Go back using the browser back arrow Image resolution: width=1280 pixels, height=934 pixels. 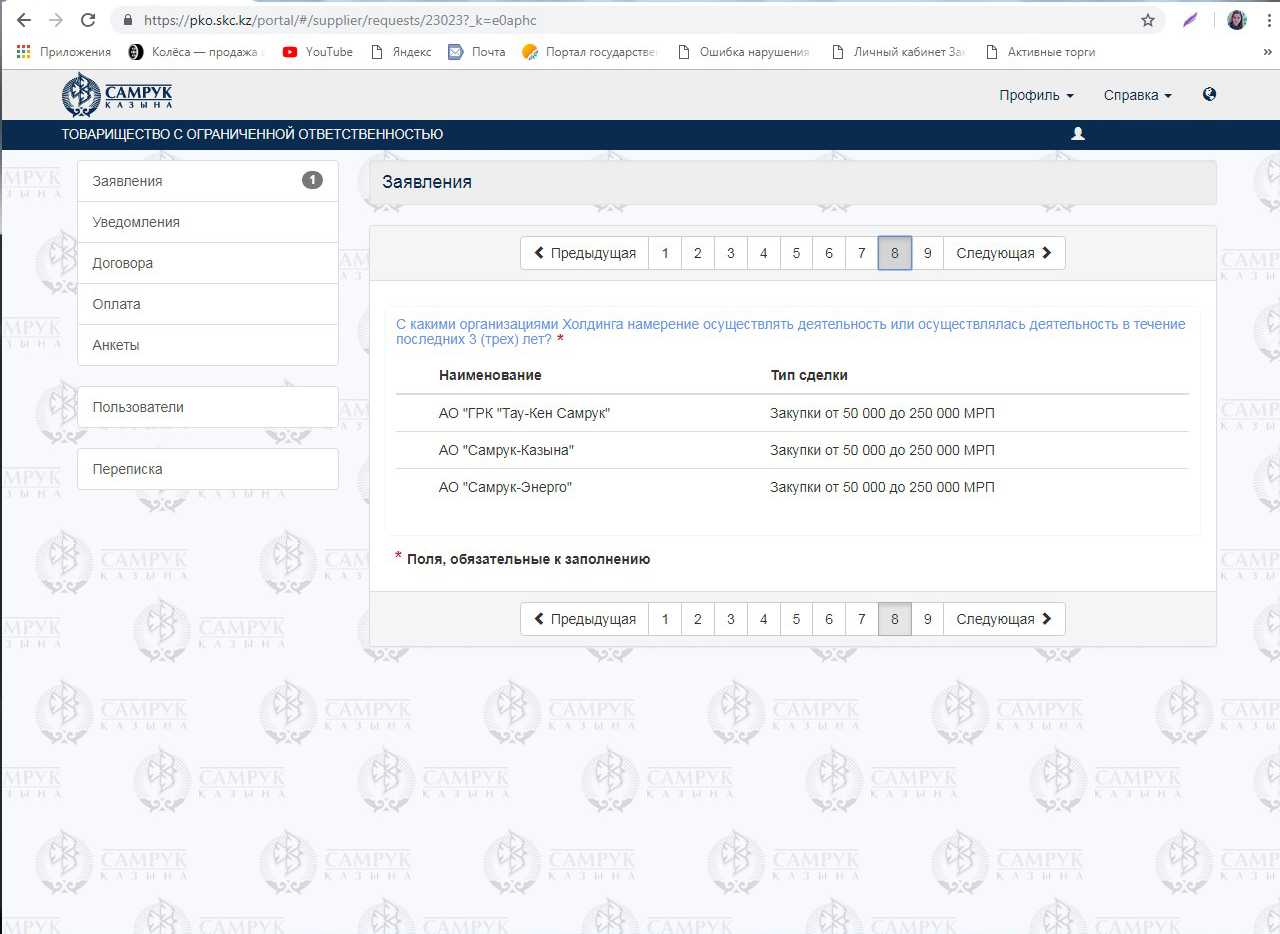click(24, 20)
